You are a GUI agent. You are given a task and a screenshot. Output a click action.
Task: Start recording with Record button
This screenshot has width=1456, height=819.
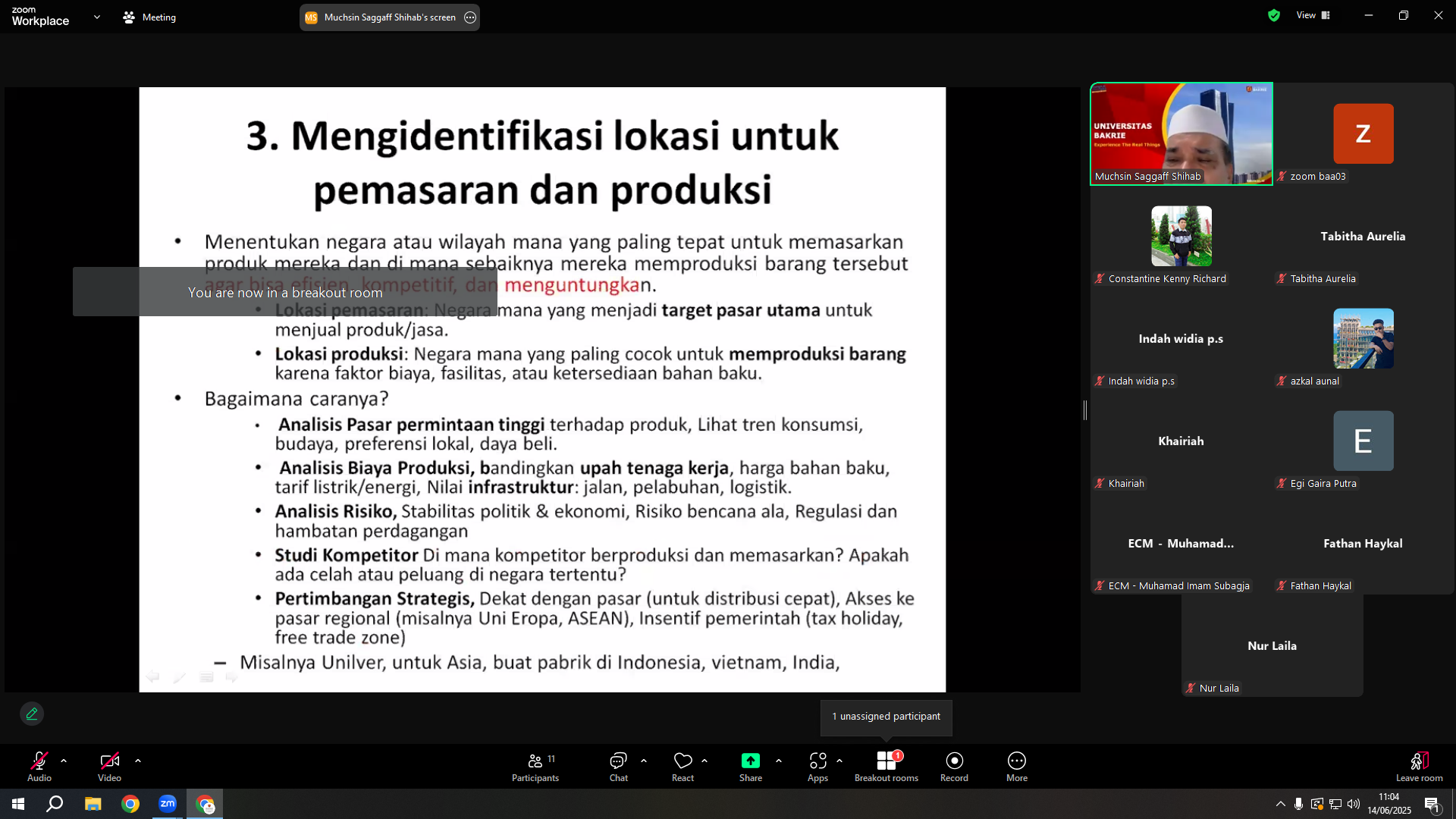(954, 766)
